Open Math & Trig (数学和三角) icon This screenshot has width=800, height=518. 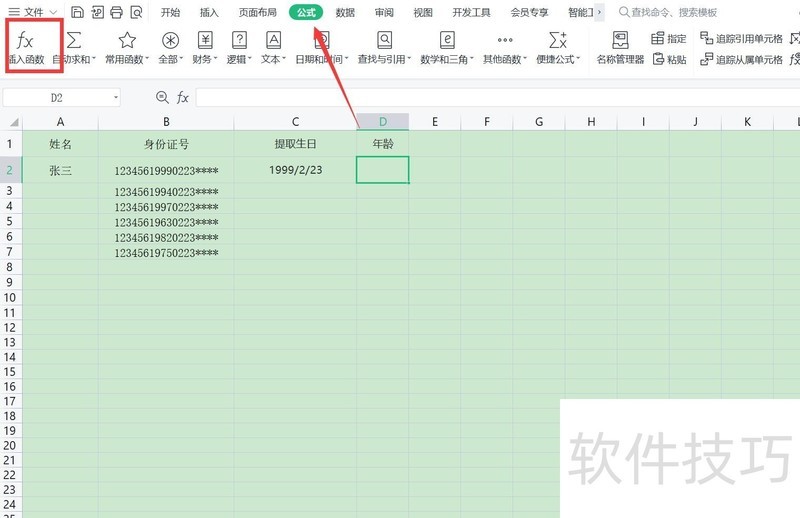[447, 40]
